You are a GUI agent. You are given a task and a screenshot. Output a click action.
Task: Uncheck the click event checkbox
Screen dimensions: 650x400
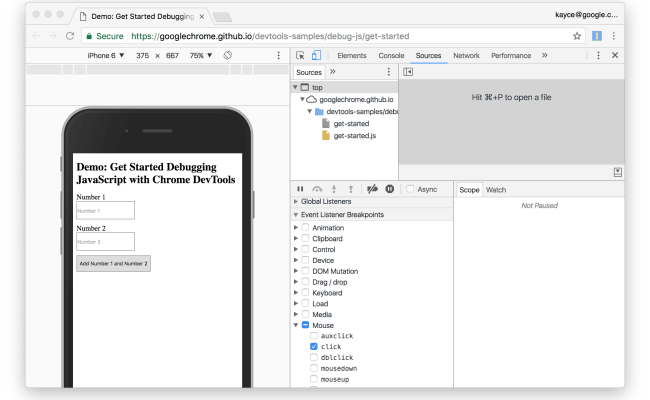(x=314, y=346)
